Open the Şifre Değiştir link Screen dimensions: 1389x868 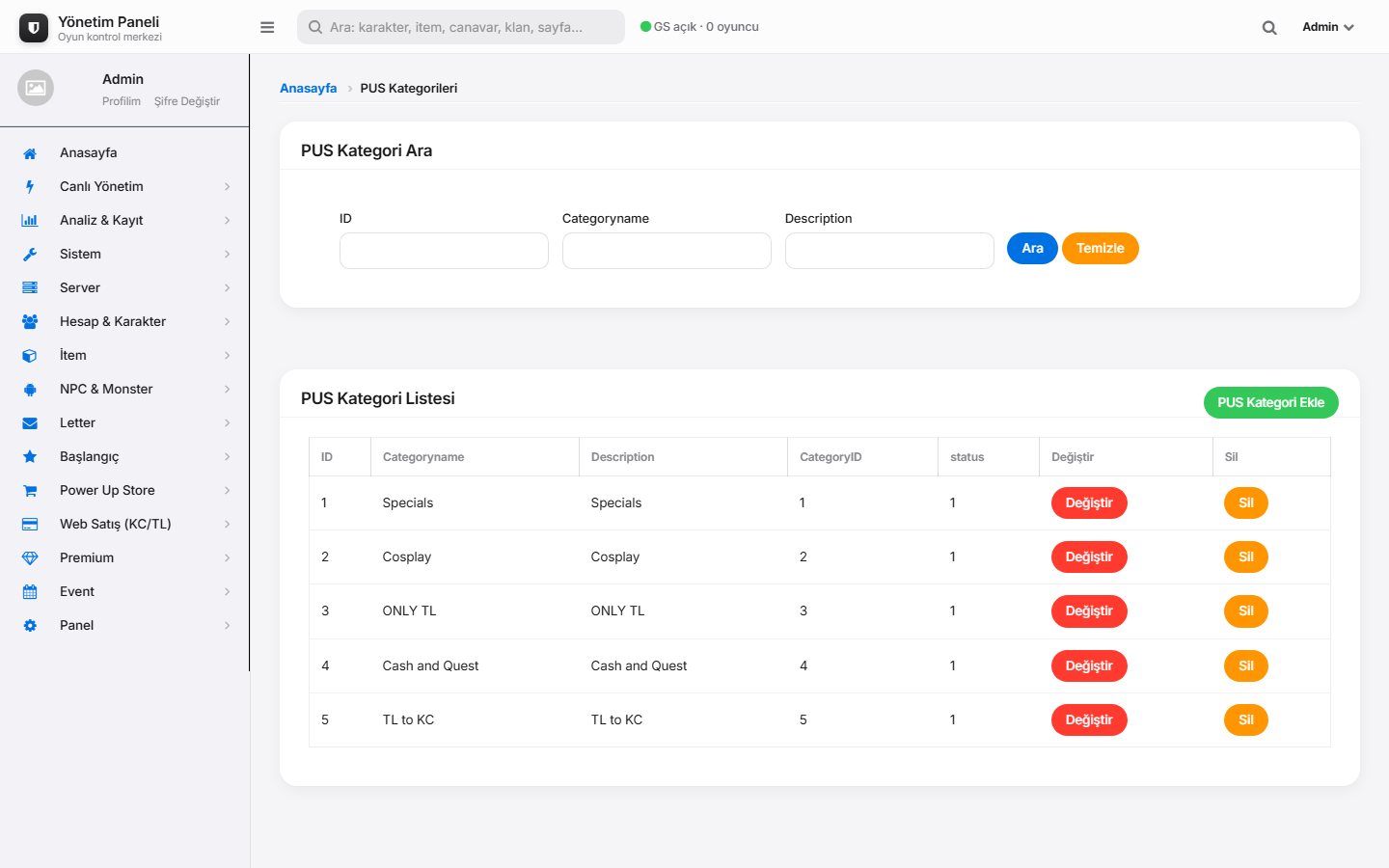187,101
